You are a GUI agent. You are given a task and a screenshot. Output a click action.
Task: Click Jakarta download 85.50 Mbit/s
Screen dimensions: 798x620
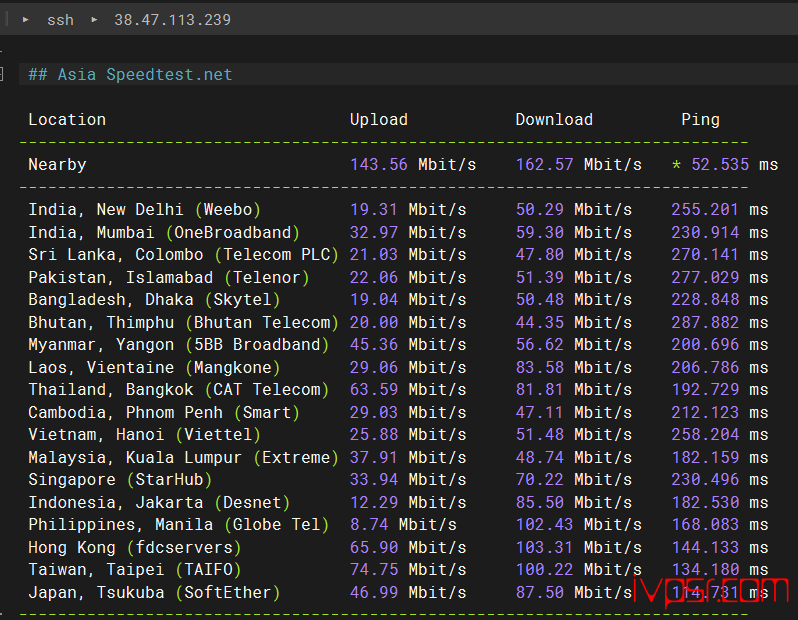point(574,503)
